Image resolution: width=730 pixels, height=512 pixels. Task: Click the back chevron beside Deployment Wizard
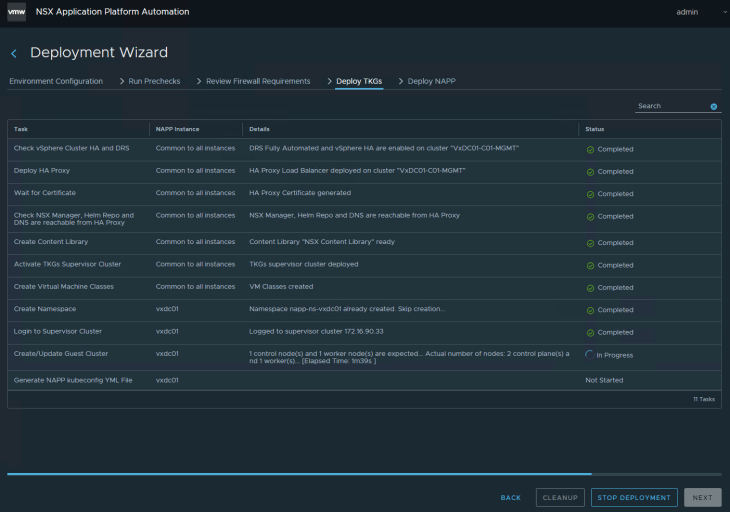point(14,53)
